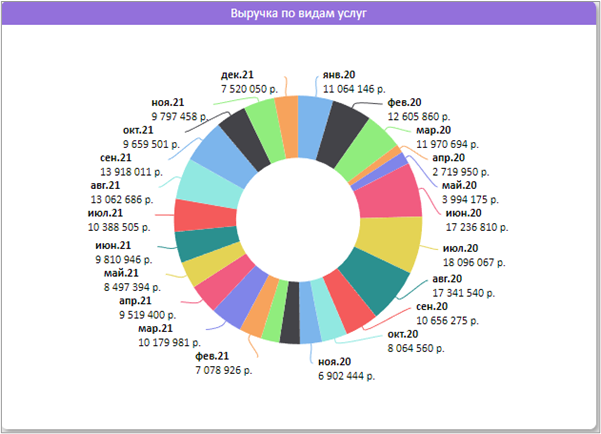Select the июн.20 pink donut segment
Screen dimensions: 601x434
pos(389,194)
